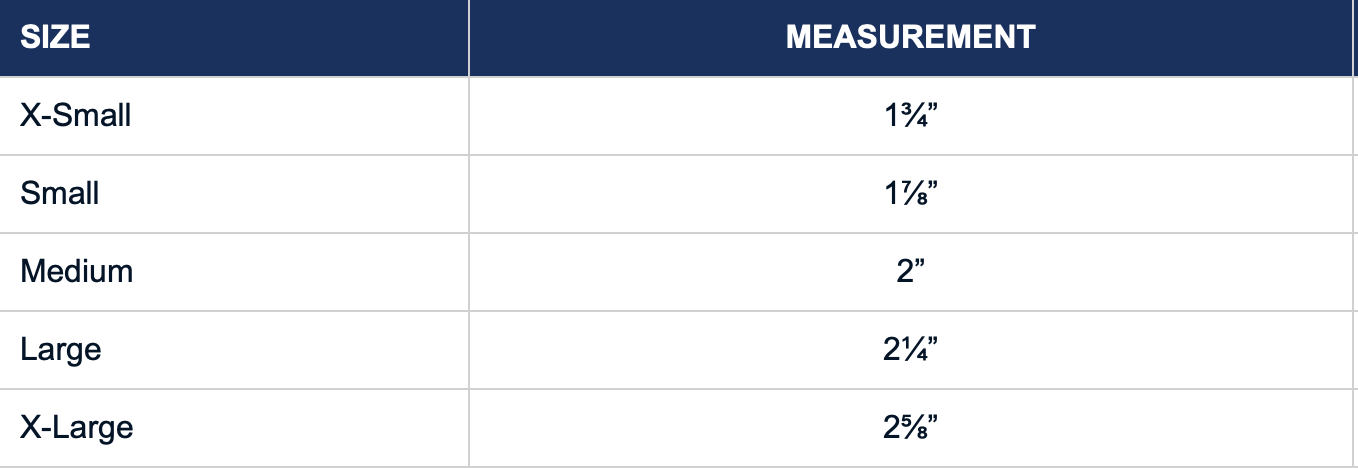
Task: Click the SIZE column header
Action: click(55, 37)
